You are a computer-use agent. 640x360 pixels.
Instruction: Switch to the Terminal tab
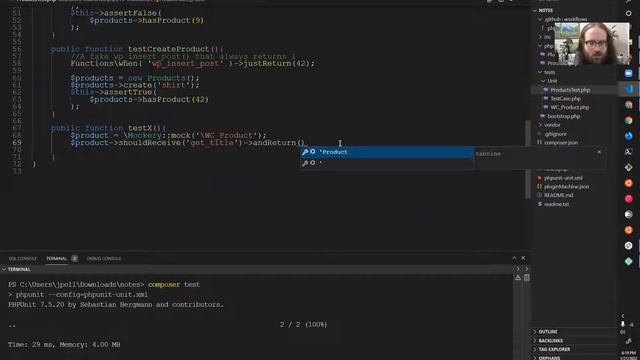coord(56,258)
